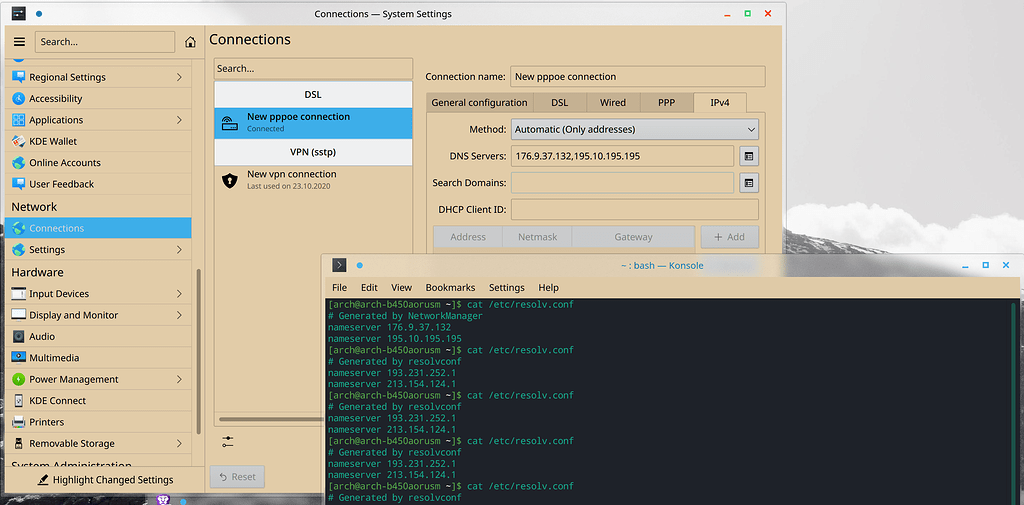This screenshot has width=1024, height=505.
Task: Expand Regional Settings chevron
Action: [x=179, y=77]
